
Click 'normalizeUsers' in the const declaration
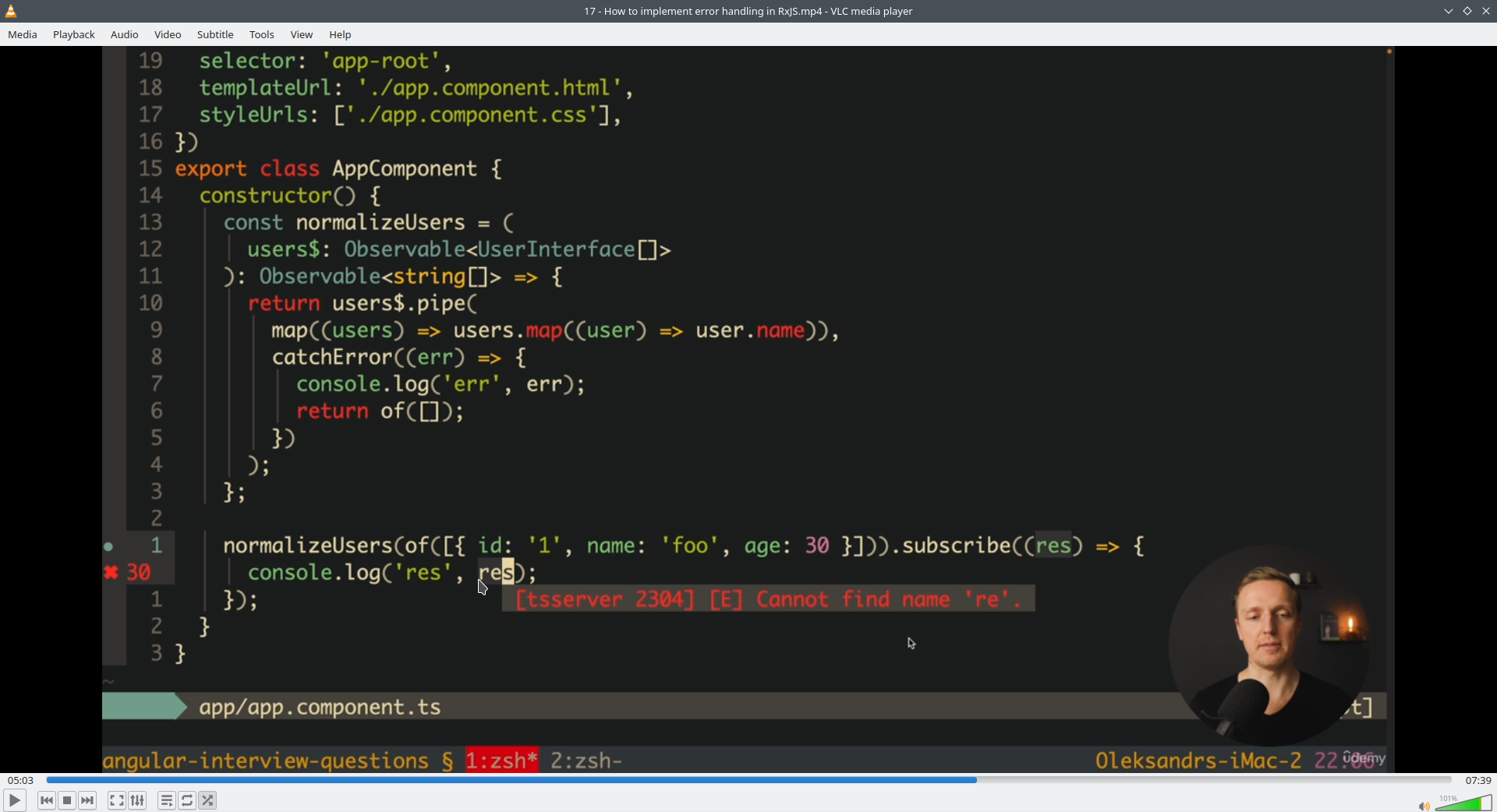[380, 223]
